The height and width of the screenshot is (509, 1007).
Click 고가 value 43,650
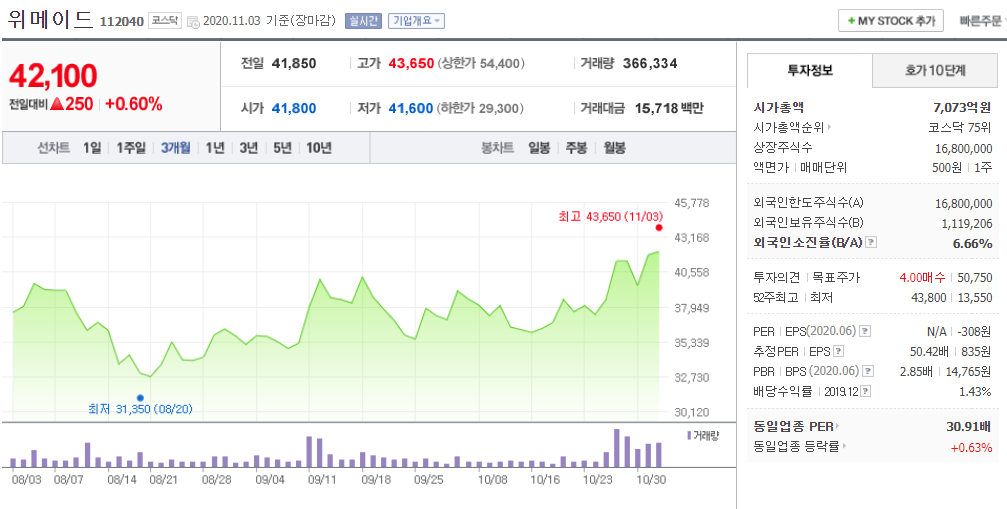click(411, 64)
